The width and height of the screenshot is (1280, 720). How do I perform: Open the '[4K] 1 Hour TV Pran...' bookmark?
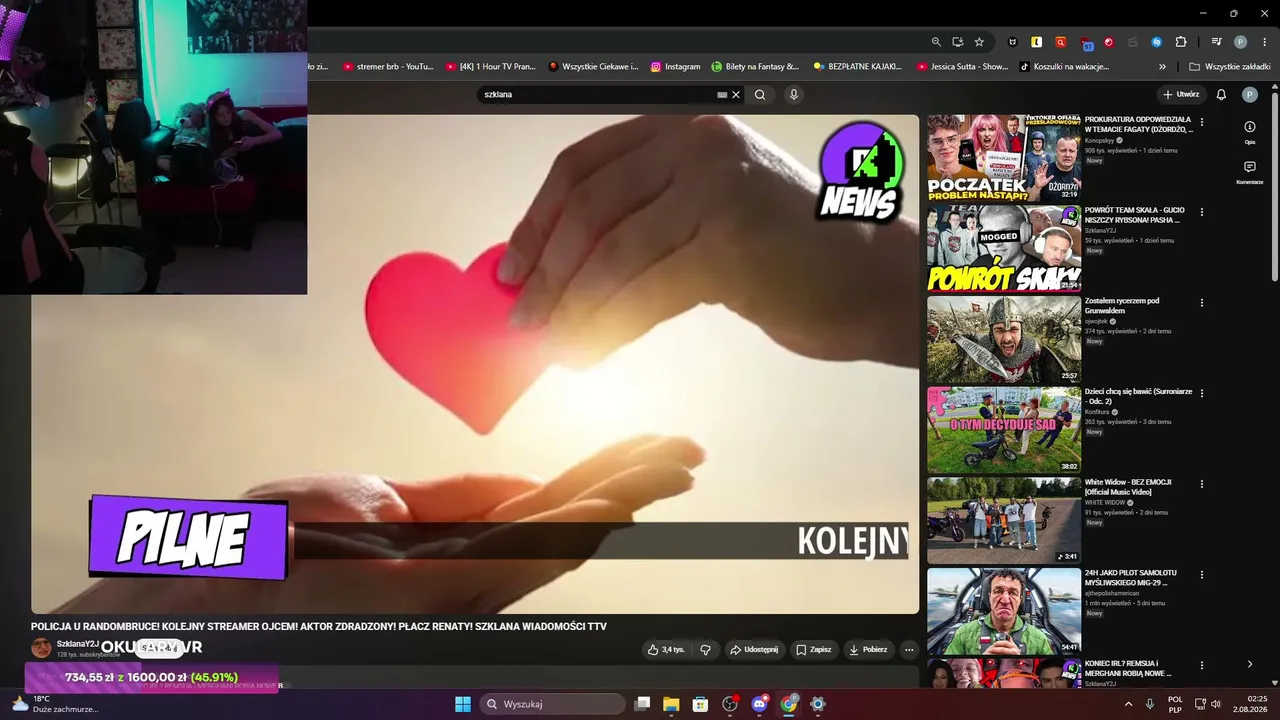[x=491, y=67]
